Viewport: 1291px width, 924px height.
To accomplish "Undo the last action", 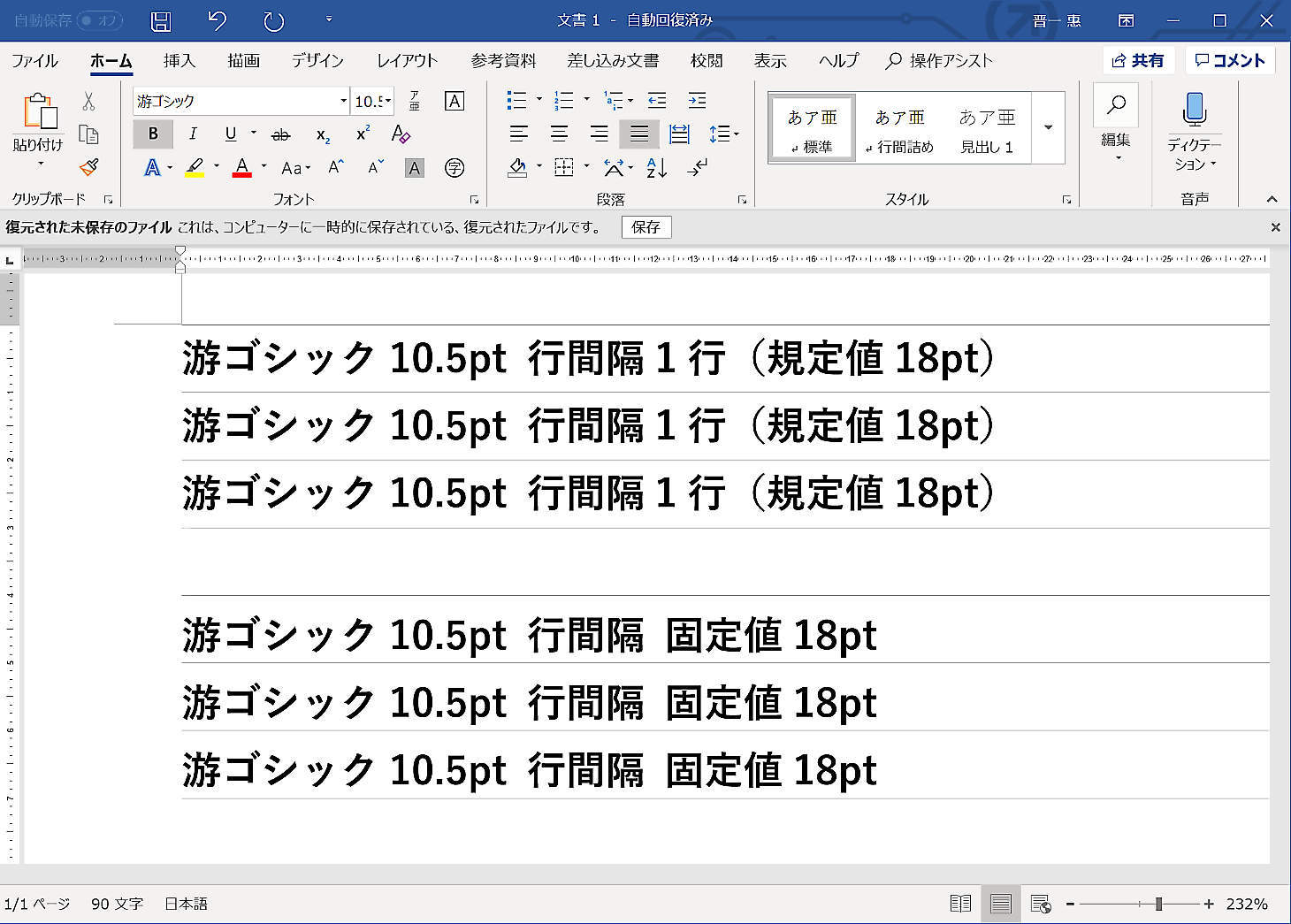I will click(217, 20).
